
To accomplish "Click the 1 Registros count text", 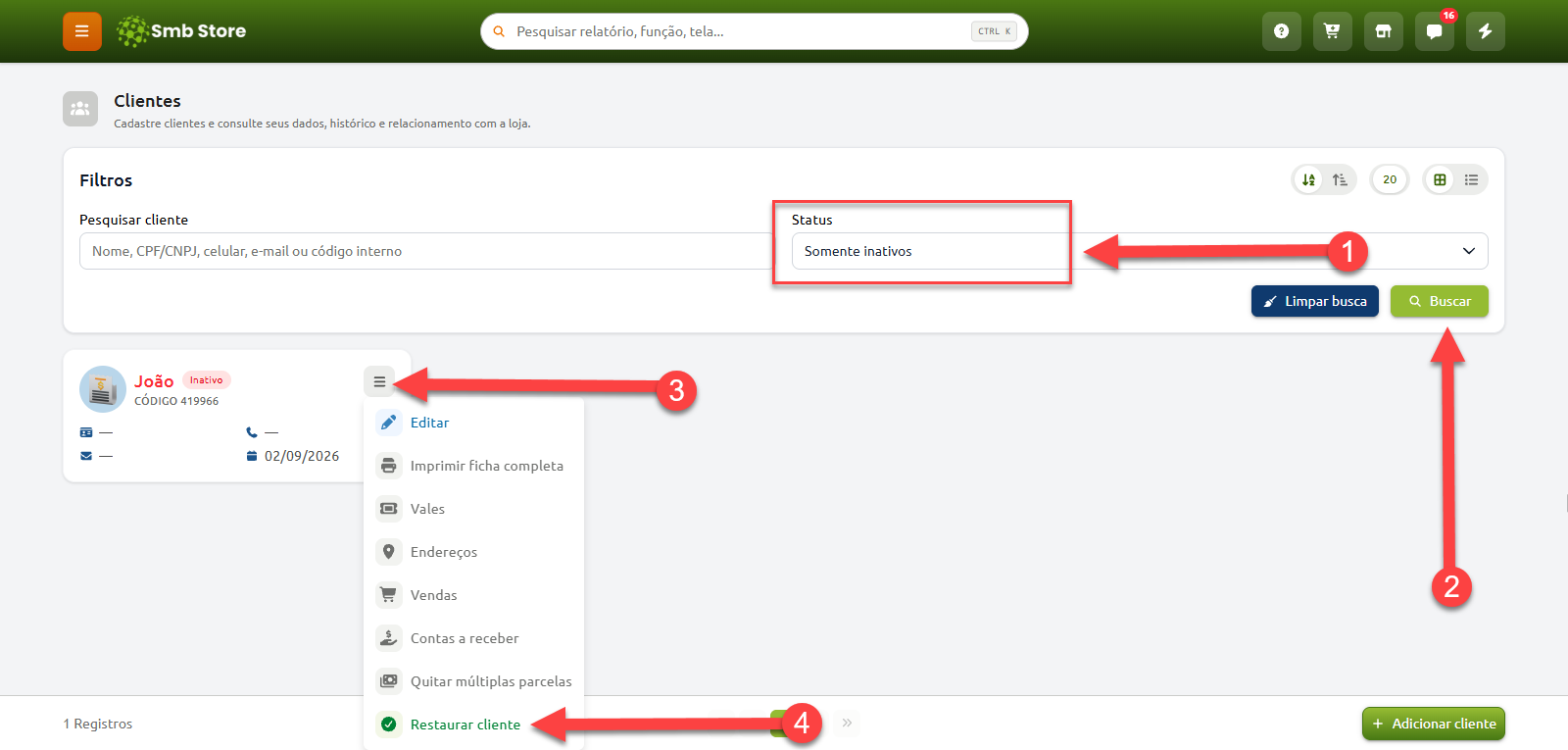I will (x=98, y=724).
